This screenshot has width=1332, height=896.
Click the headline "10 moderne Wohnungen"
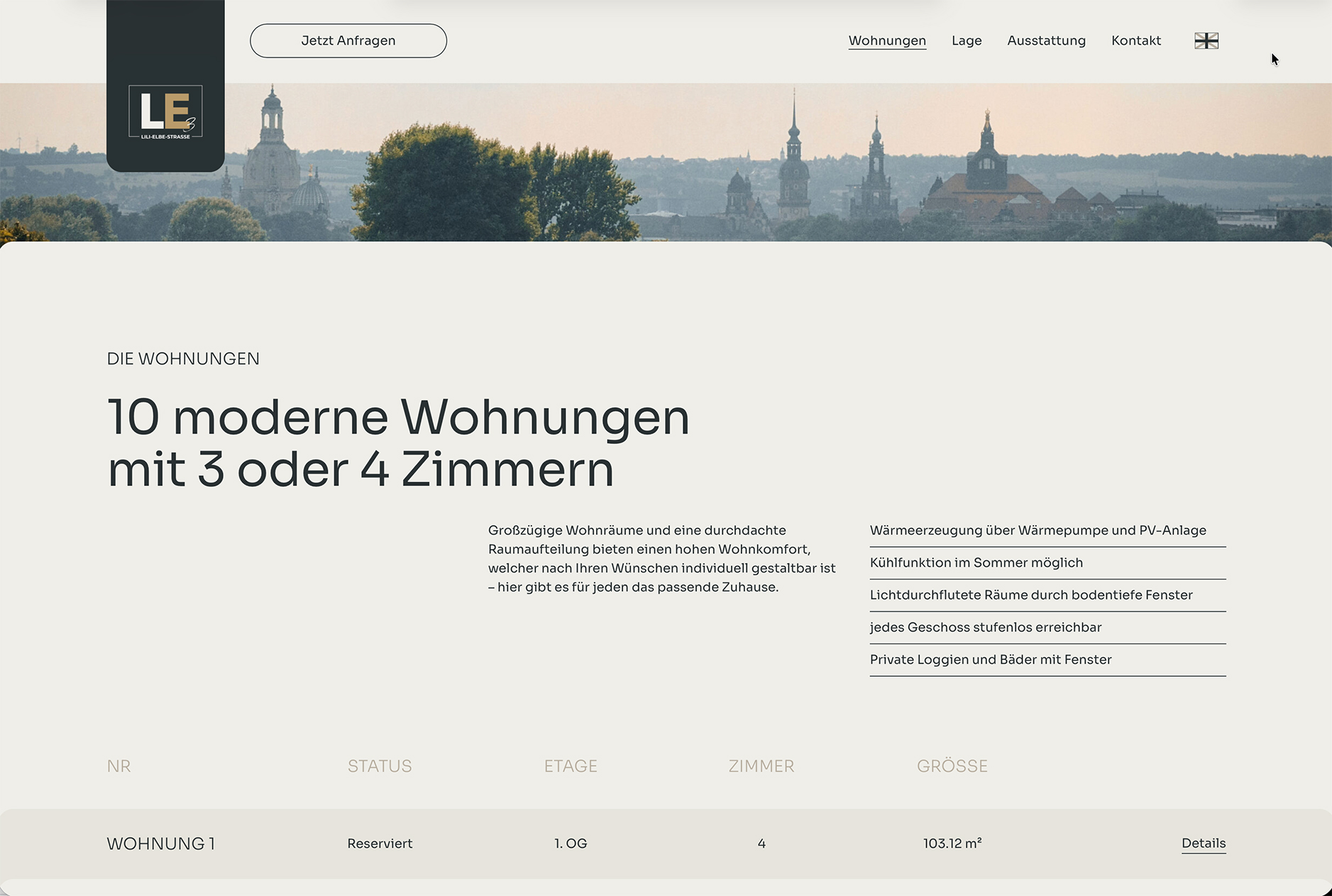click(x=397, y=419)
